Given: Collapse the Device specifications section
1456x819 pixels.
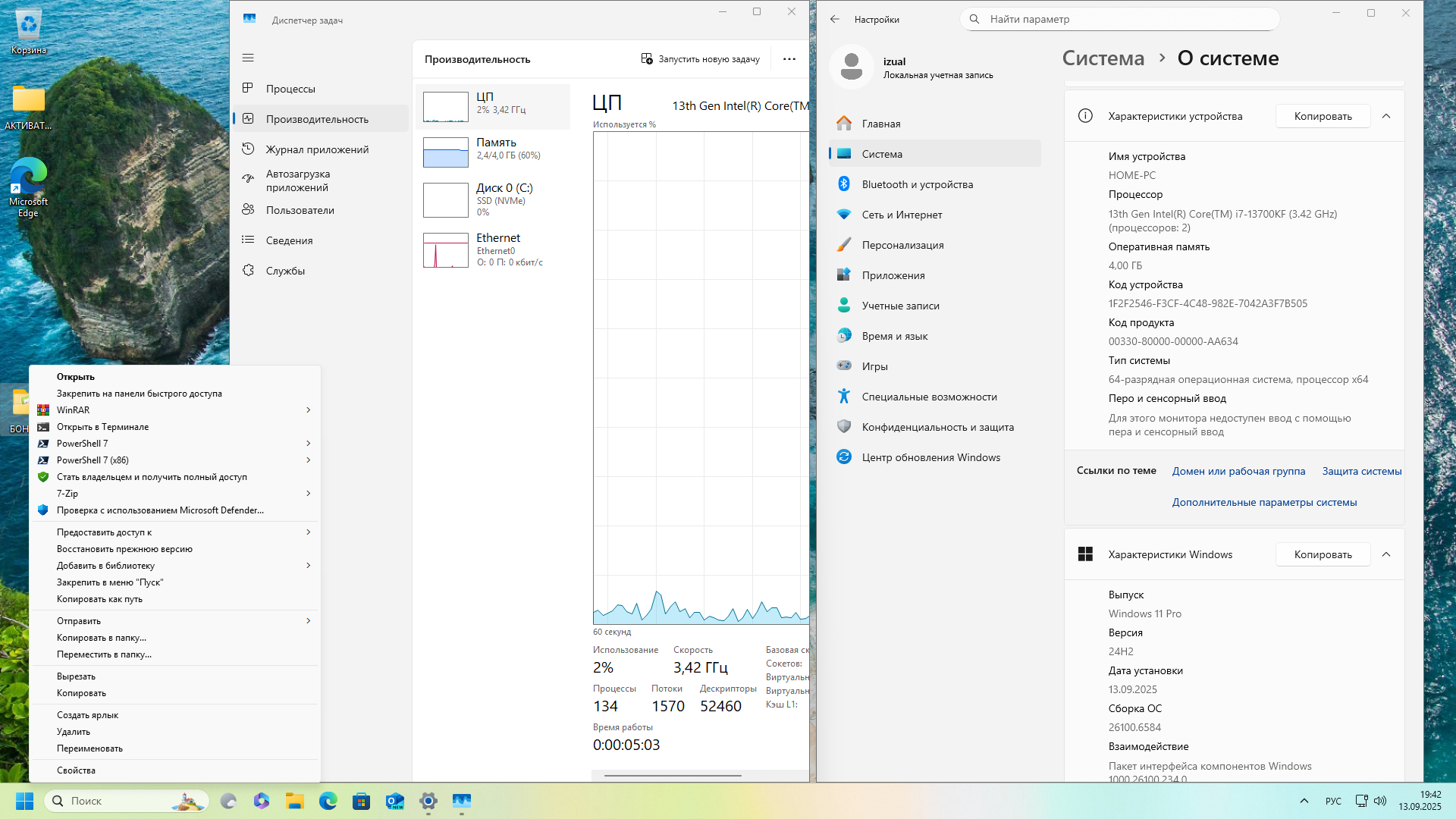Looking at the screenshot, I should pyautogui.click(x=1385, y=116).
